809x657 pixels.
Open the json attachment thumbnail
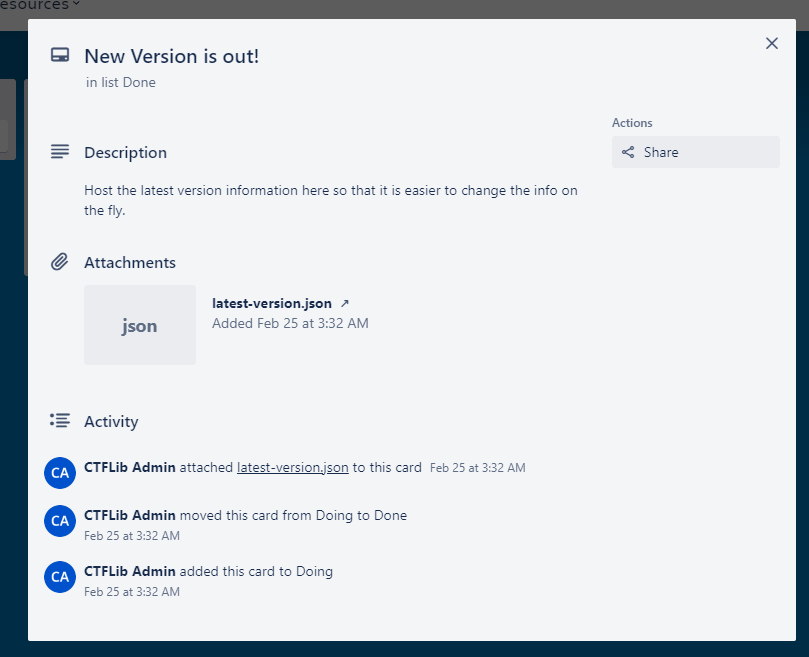(140, 325)
